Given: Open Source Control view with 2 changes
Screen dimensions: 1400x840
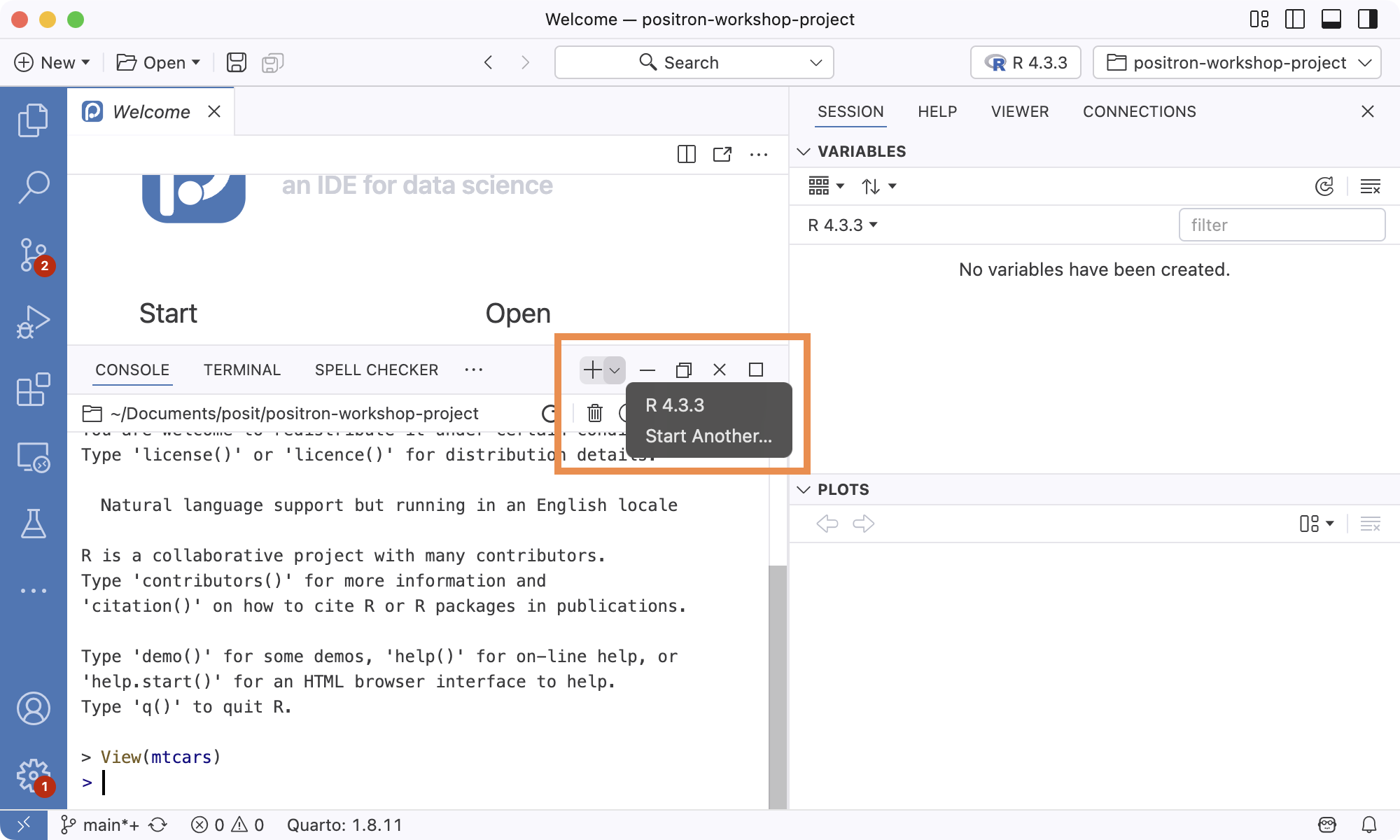Looking at the screenshot, I should [33, 255].
